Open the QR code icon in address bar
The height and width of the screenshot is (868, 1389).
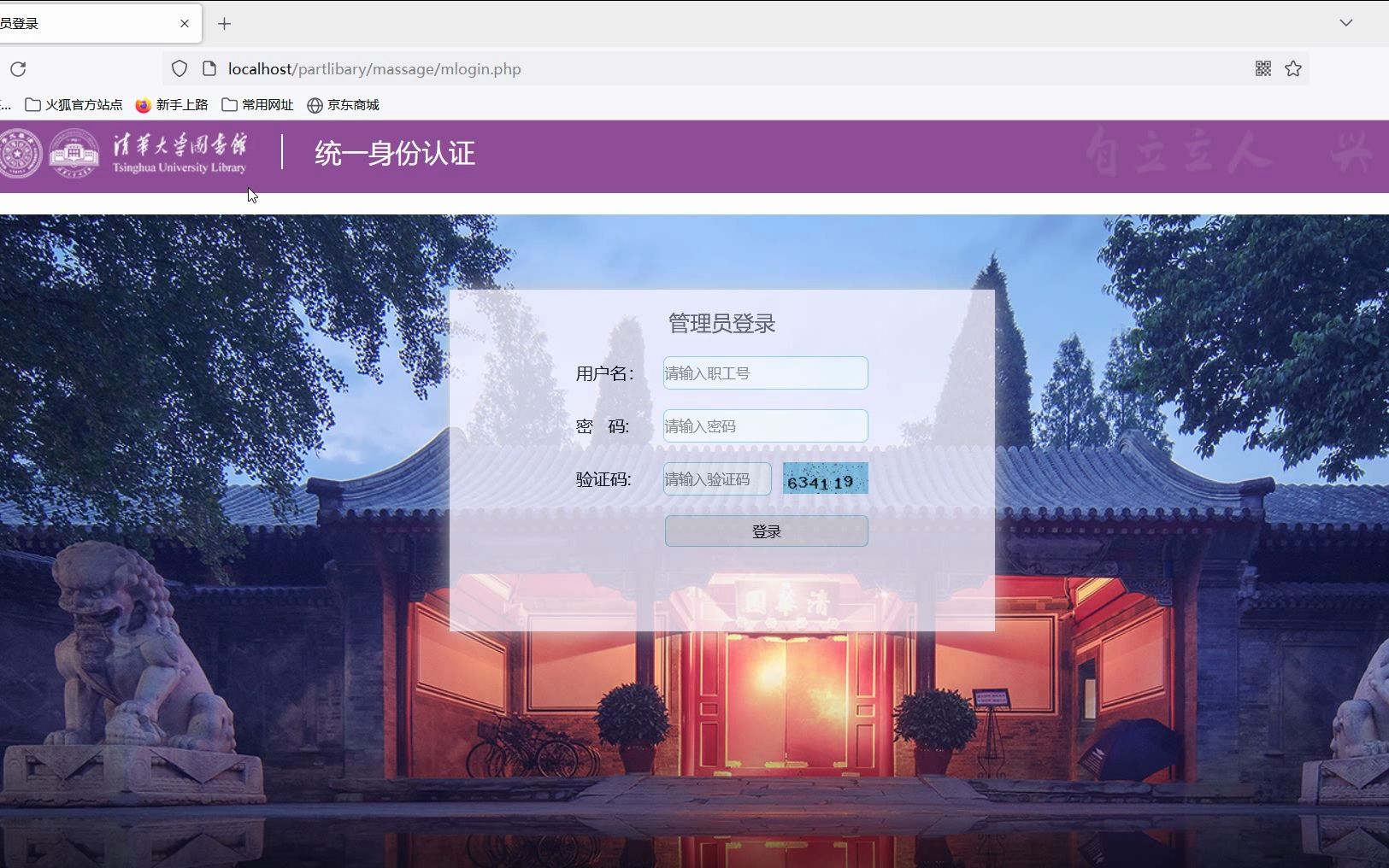[1263, 68]
